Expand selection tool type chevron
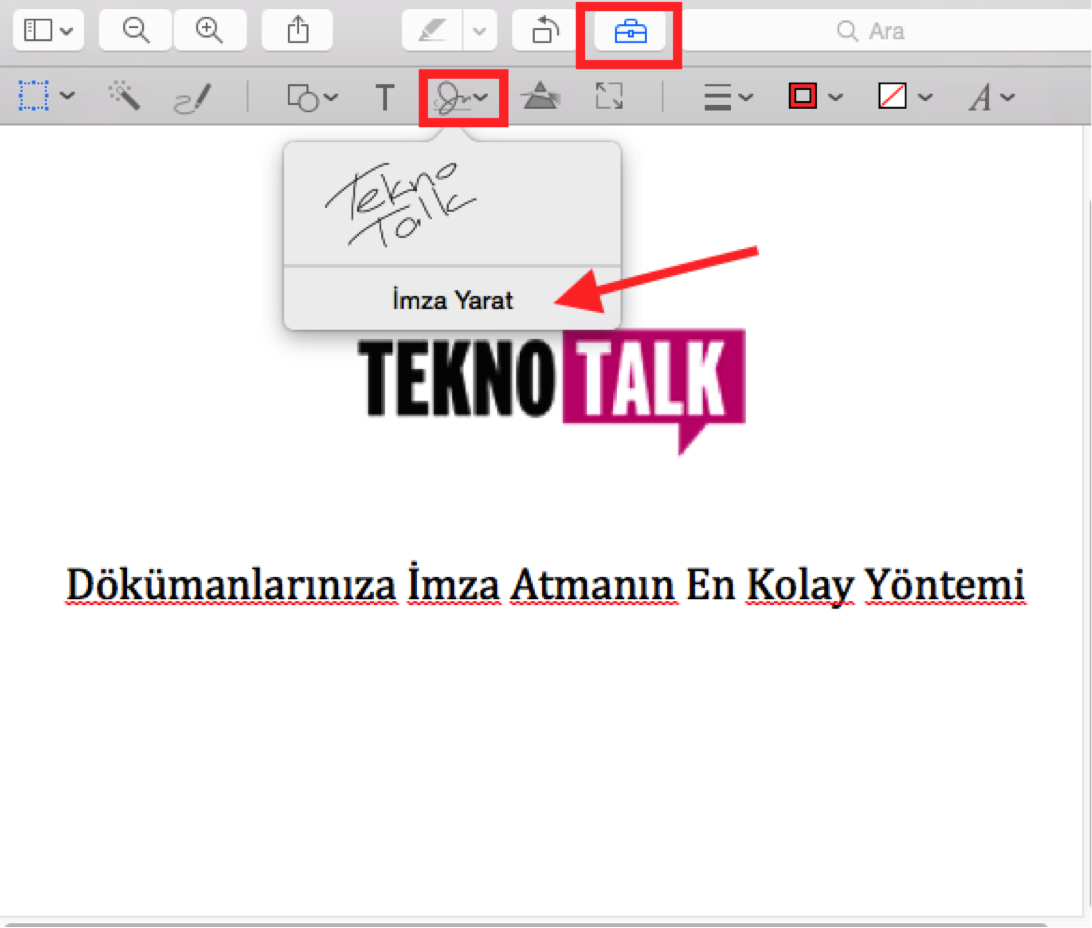 [x=68, y=95]
